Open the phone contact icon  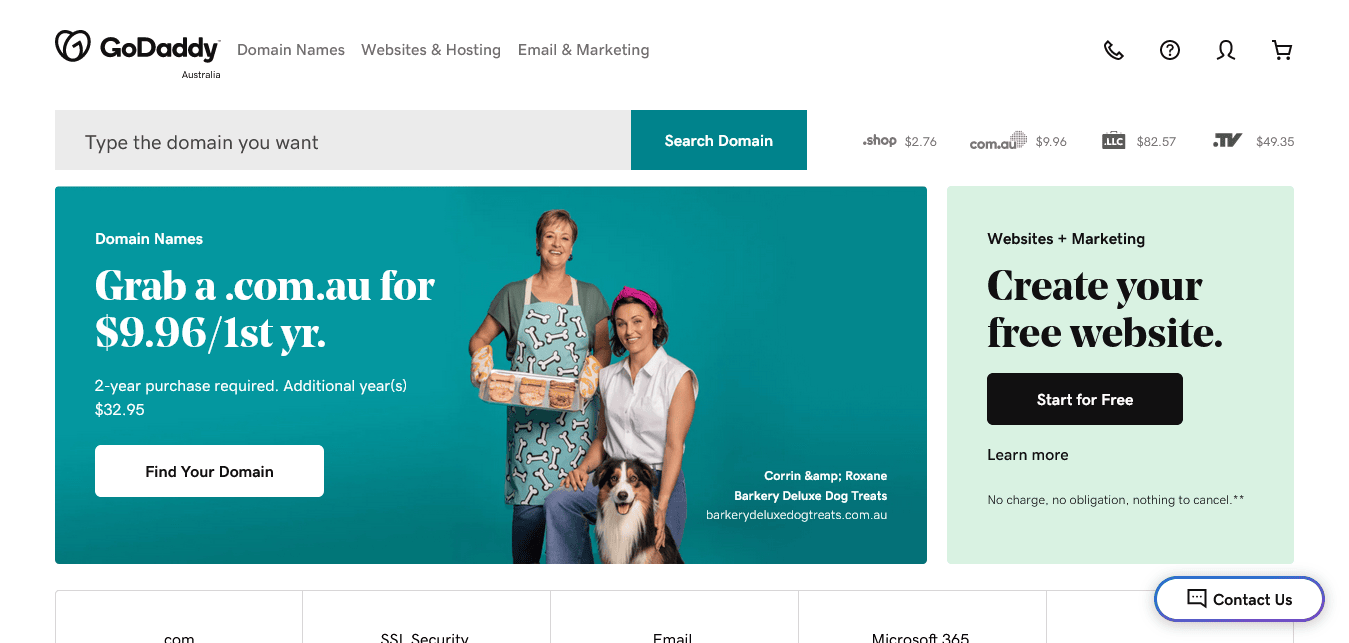tap(1114, 50)
